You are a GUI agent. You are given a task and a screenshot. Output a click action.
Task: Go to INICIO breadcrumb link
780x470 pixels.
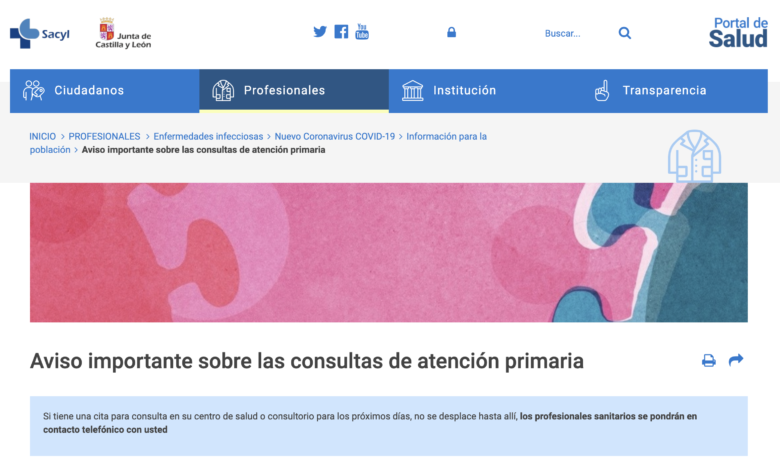pyautogui.click(x=42, y=136)
